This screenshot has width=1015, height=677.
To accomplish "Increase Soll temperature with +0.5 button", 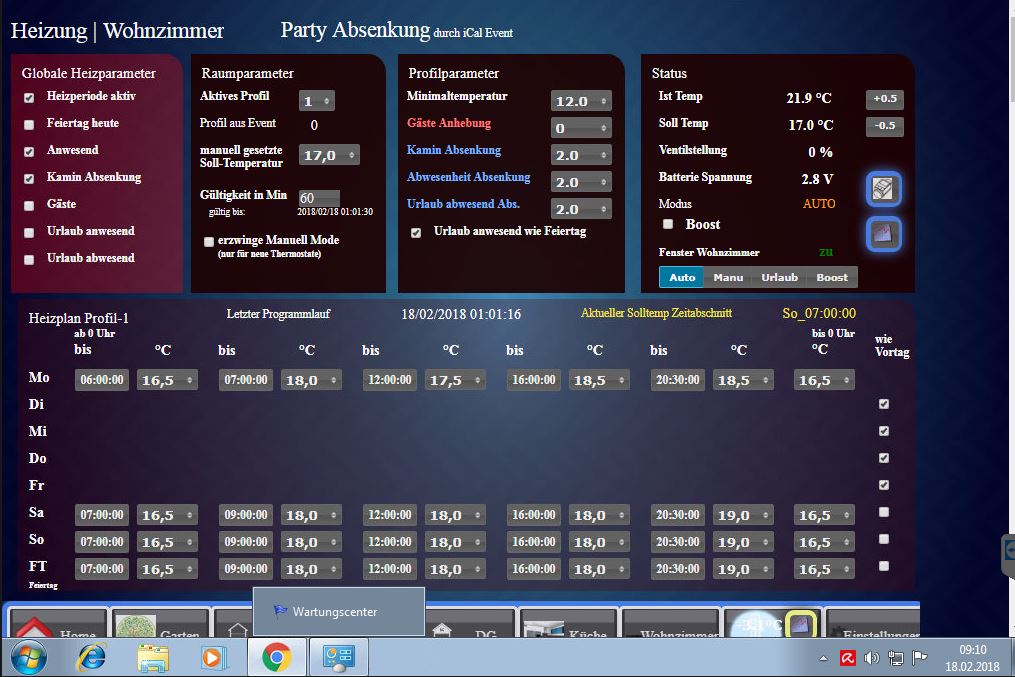I will tap(885, 98).
